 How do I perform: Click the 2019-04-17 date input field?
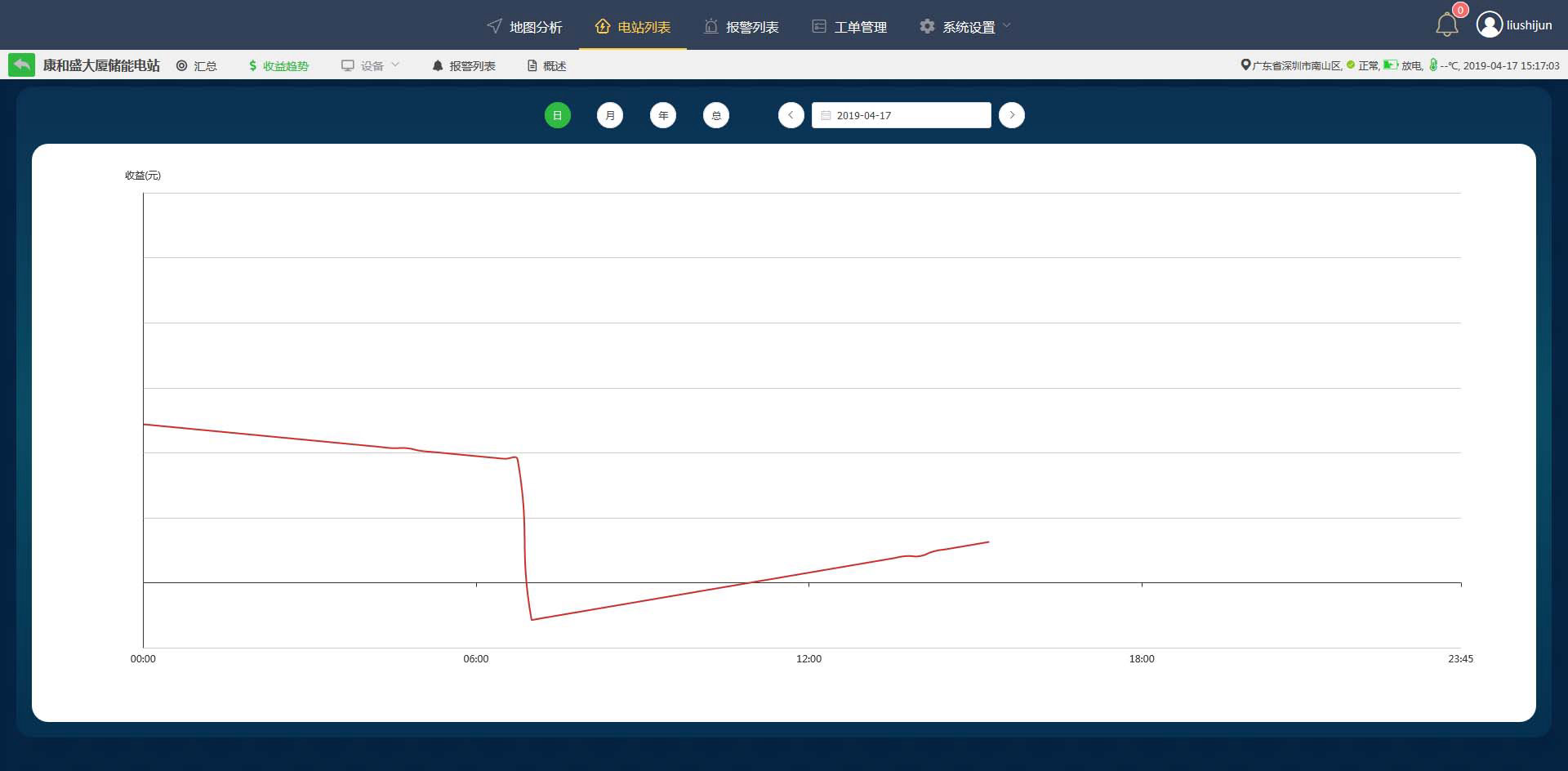[x=906, y=115]
